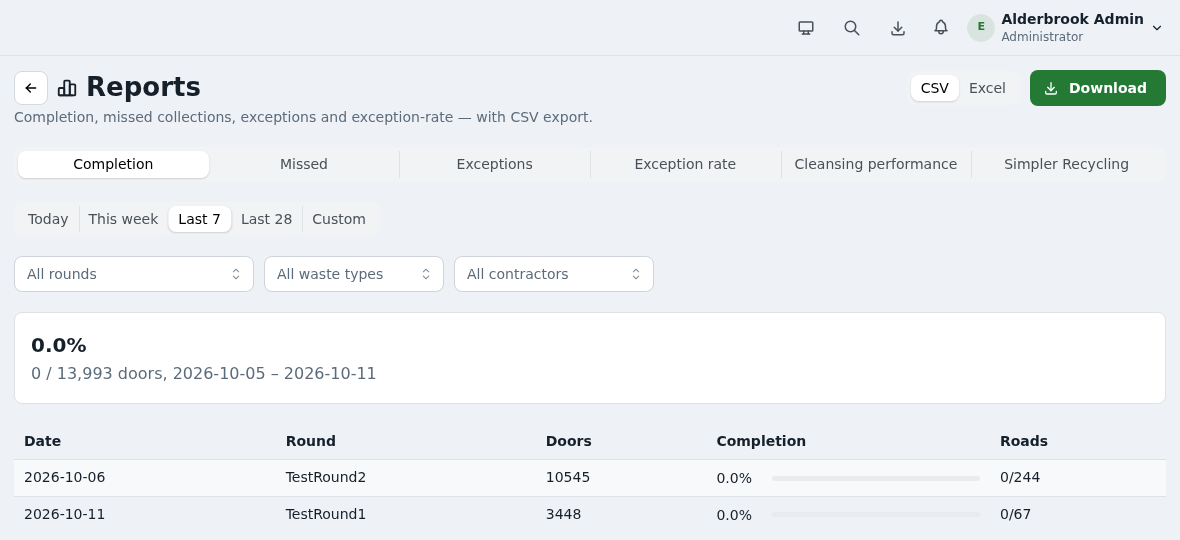
Task: Click the 0/67 roads value
Action: (1016, 514)
